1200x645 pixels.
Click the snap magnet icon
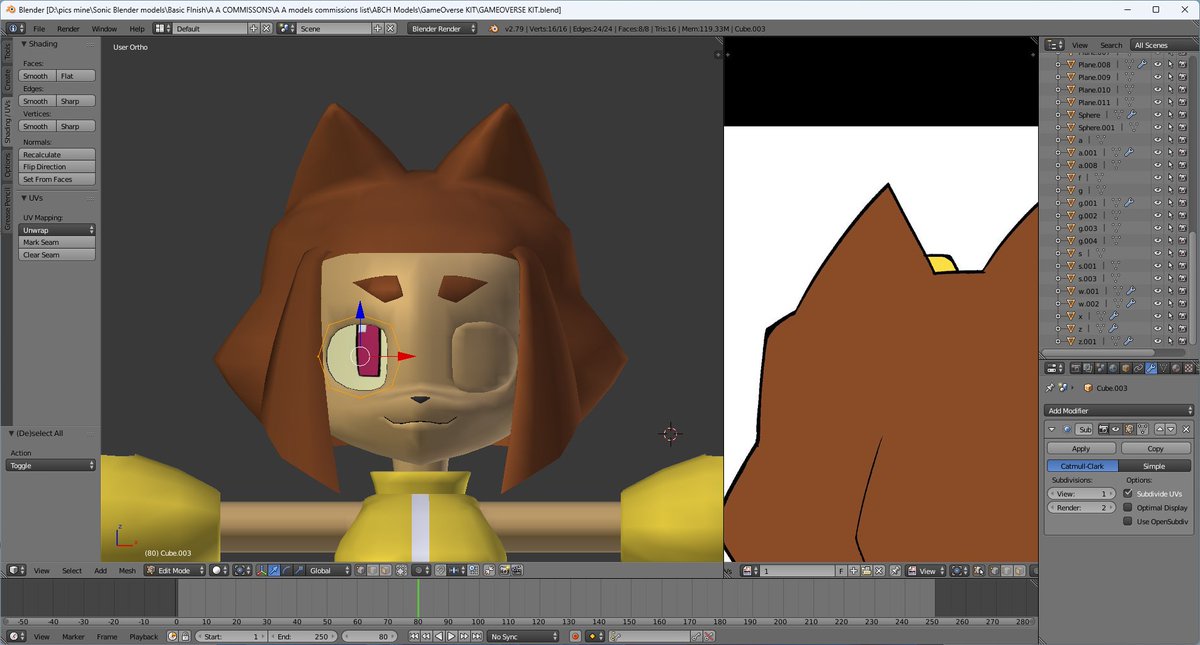pos(440,570)
